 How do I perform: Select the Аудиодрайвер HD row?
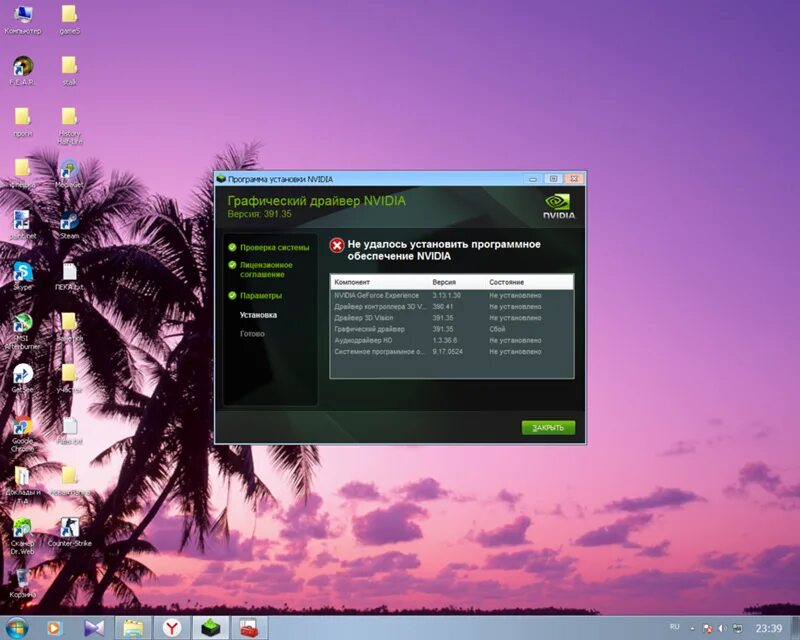(452, 340)
